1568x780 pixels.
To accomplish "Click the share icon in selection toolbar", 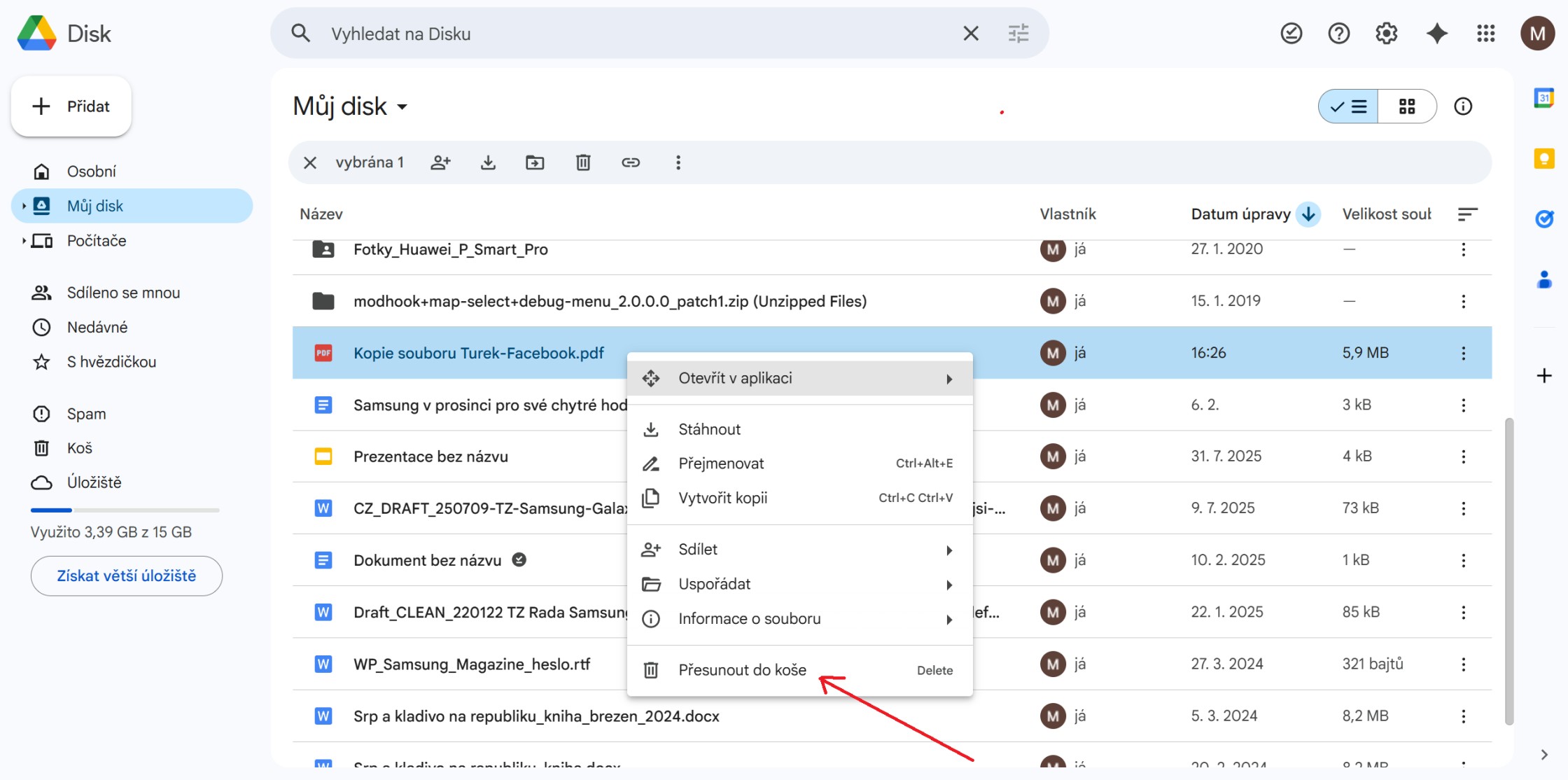I will pyautogui.click(x=440, y=162).
